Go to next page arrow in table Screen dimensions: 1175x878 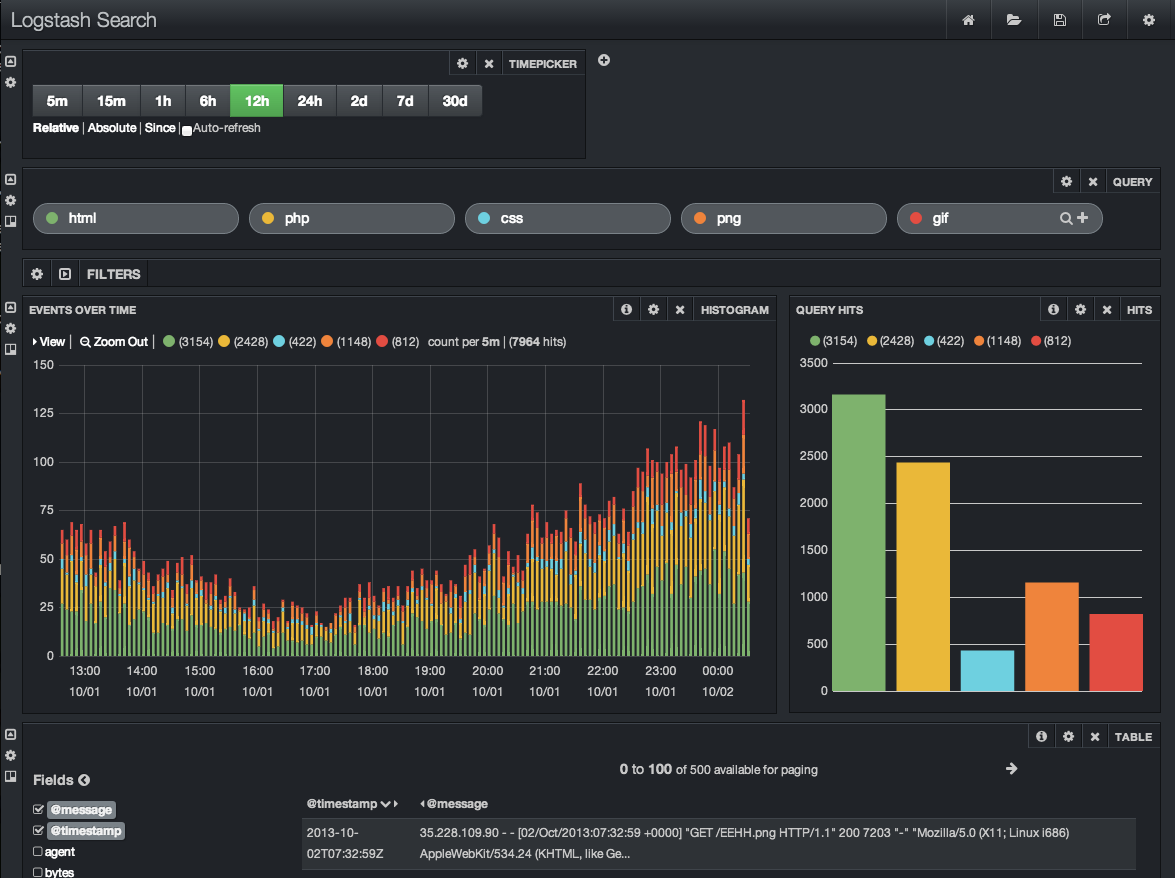pyautogui.click(x=1011, y=769)
